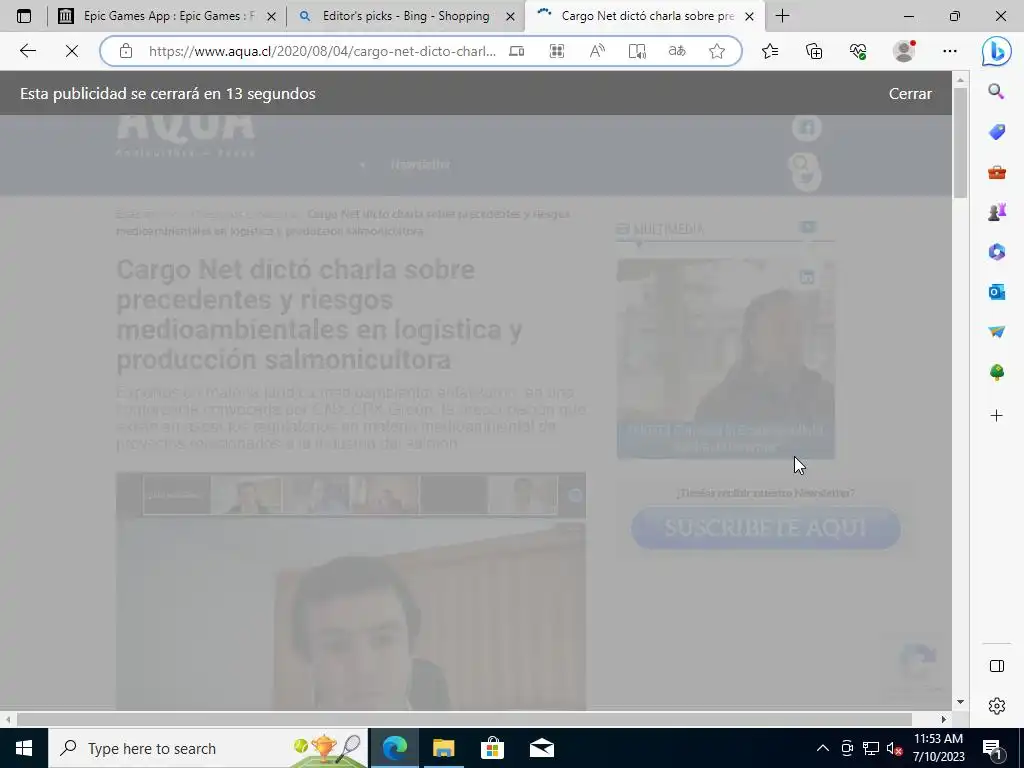Click the address bar URL field
The width and height of the screenshot is (1024, 768).
pos(322,51)
